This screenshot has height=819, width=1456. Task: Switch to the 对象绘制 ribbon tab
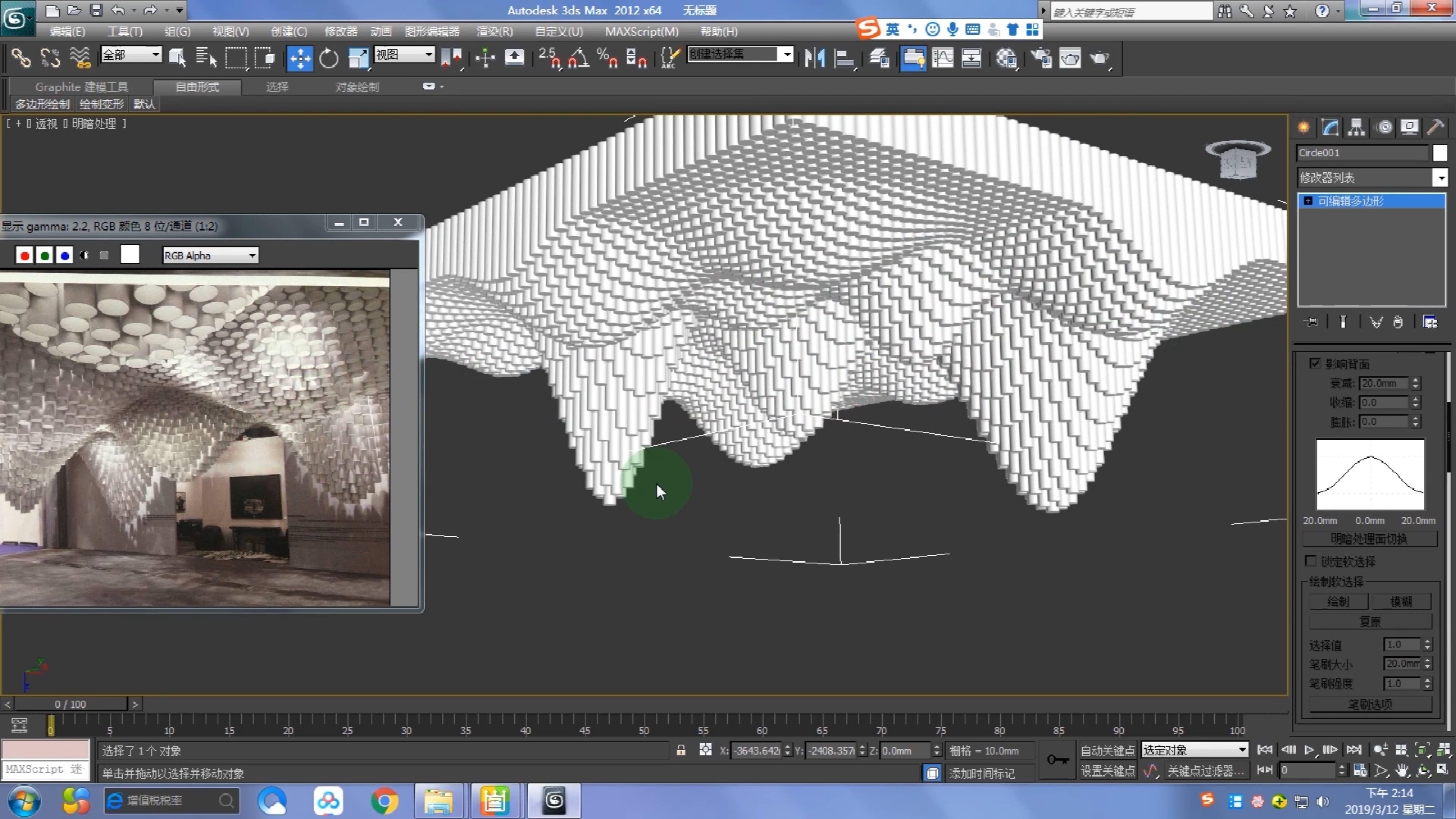point(357,86)
